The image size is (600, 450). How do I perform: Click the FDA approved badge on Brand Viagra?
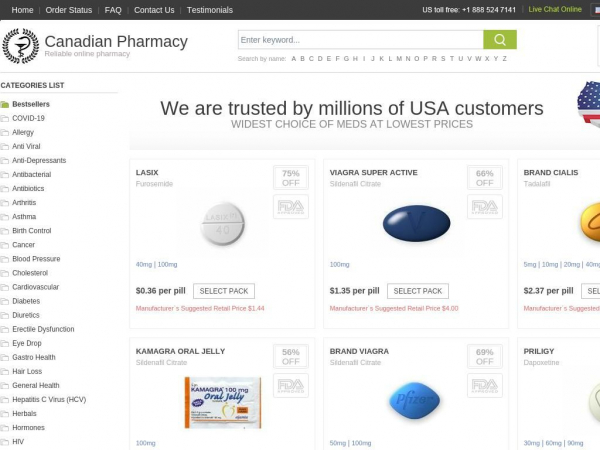click(x=484, y=385)
